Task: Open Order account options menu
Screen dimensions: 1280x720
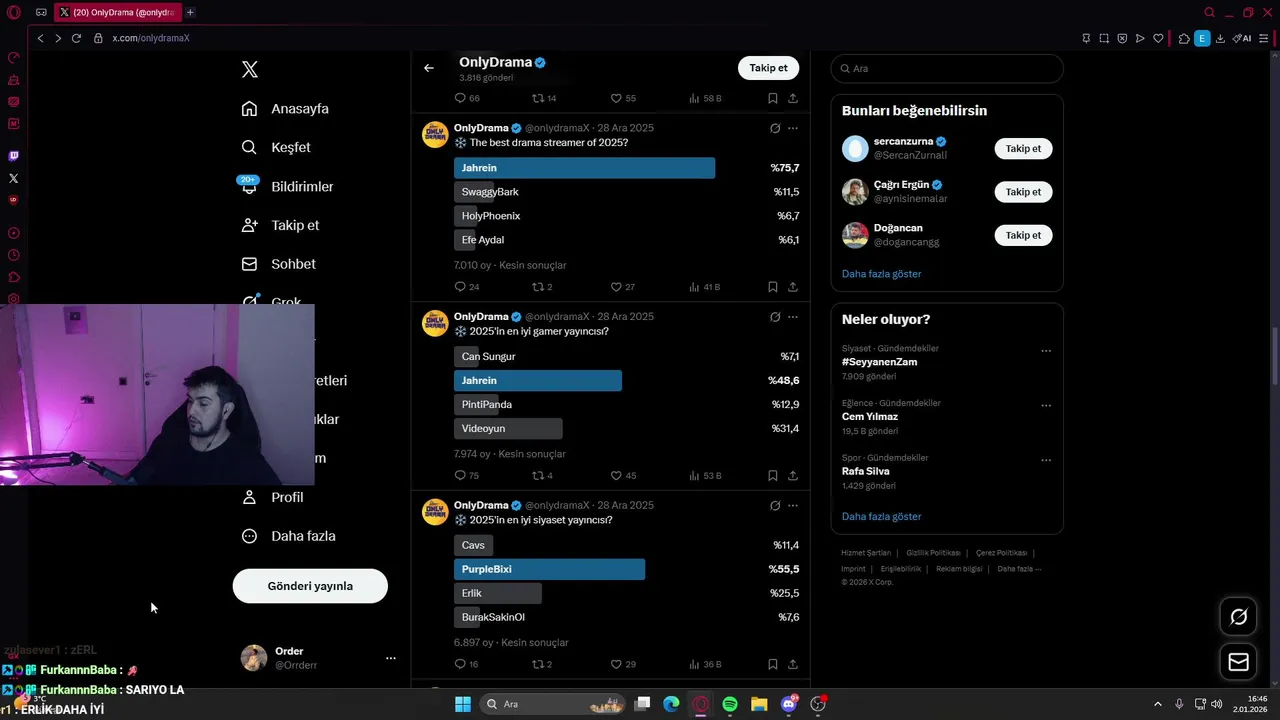Action: tap(391, 658)
